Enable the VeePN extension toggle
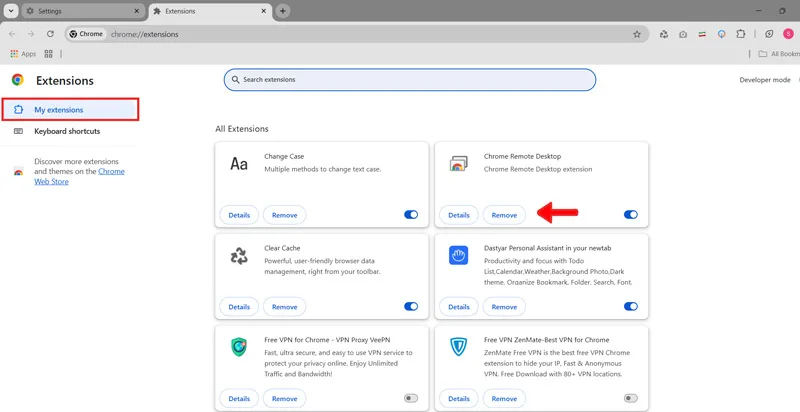This screenshot has width=800, height=412. tap(411, 398)
